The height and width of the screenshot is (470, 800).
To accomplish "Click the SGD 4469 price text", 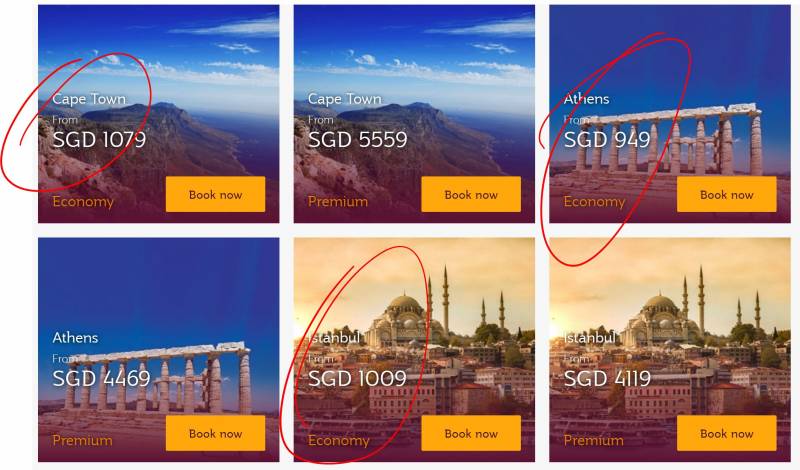I will tap(102, 378).
